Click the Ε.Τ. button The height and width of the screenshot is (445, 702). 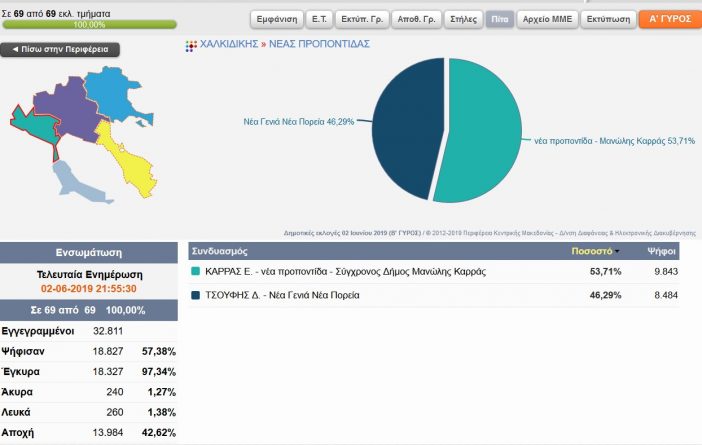tap(319, 19)
